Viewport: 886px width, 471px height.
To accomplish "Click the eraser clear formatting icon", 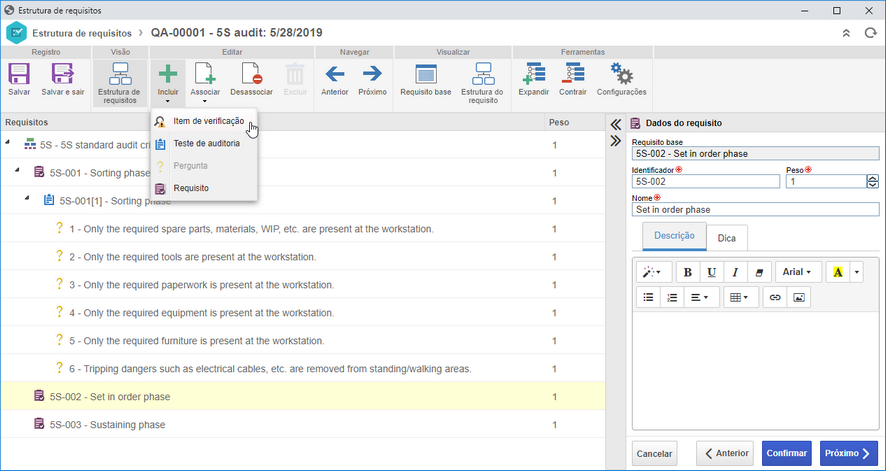I will [759, 272].
